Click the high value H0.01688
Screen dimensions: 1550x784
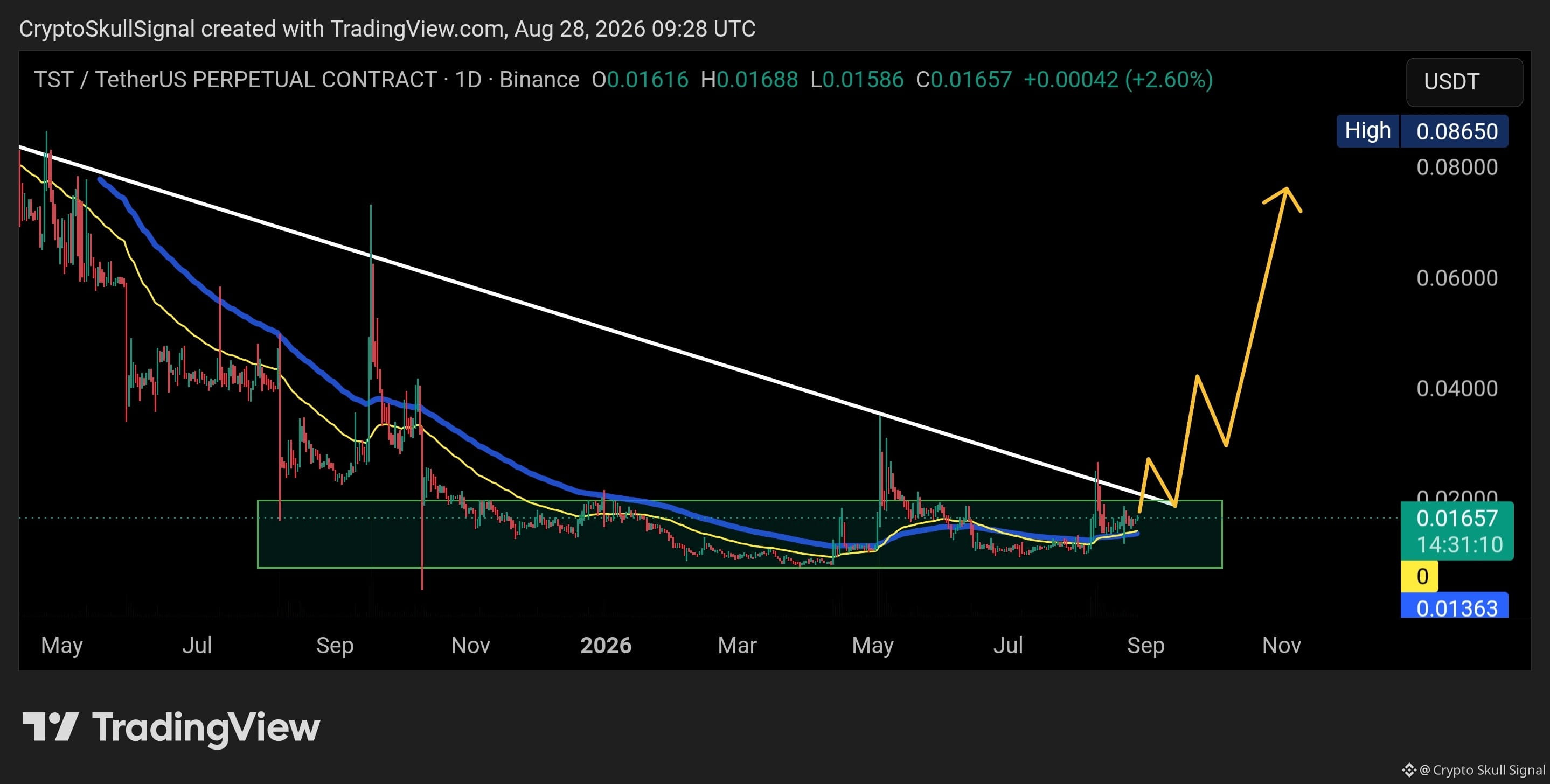(749, 80)
